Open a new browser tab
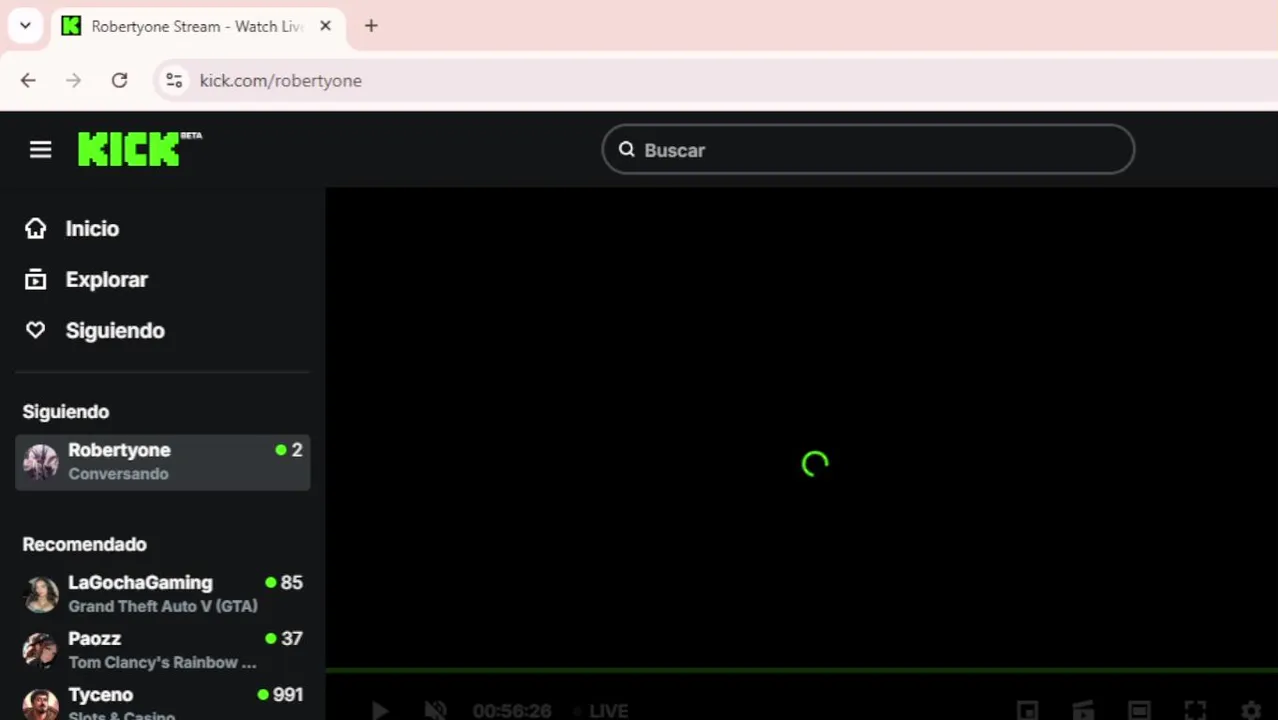 coord(371,26)
